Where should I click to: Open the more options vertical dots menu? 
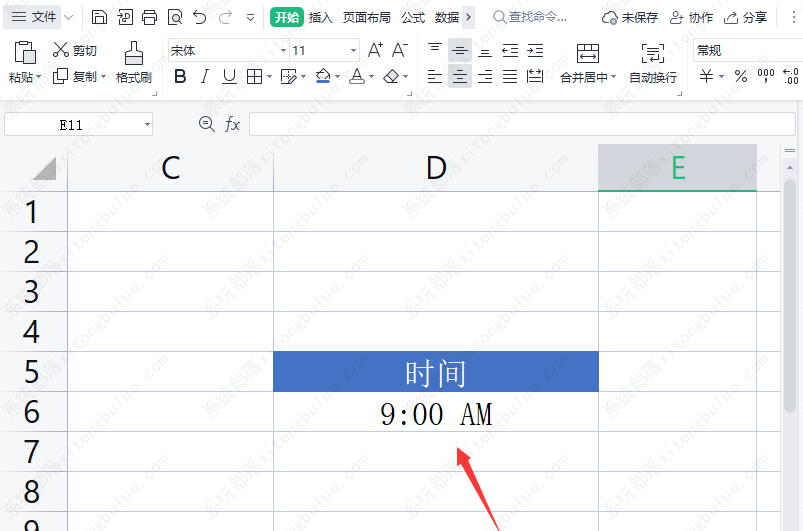[x=793, y=17]
